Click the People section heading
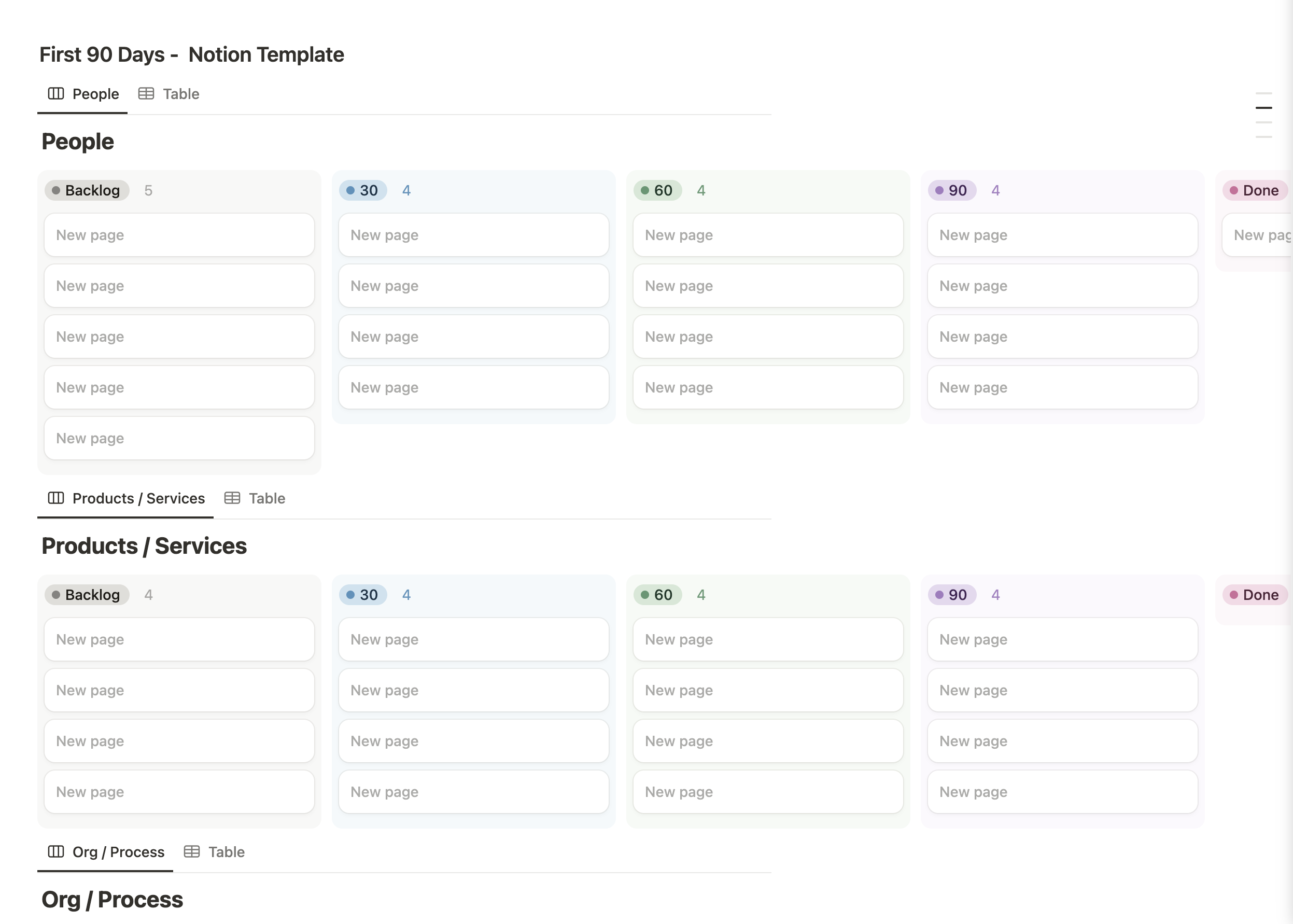Screen dimensions: 1293x924 point(78,142)
